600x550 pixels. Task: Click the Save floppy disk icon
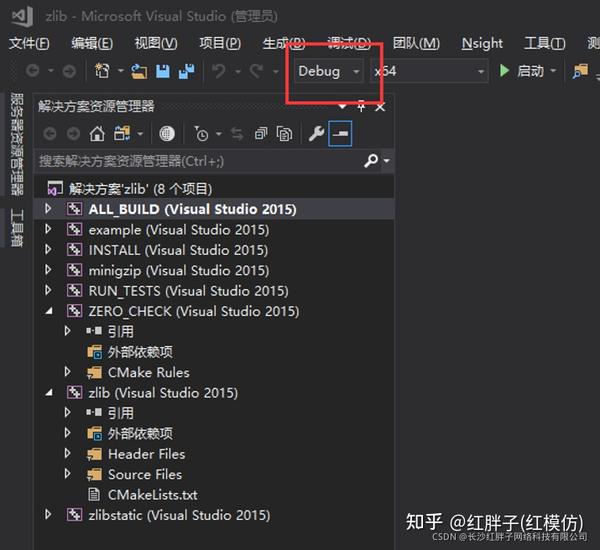[163, 71]
